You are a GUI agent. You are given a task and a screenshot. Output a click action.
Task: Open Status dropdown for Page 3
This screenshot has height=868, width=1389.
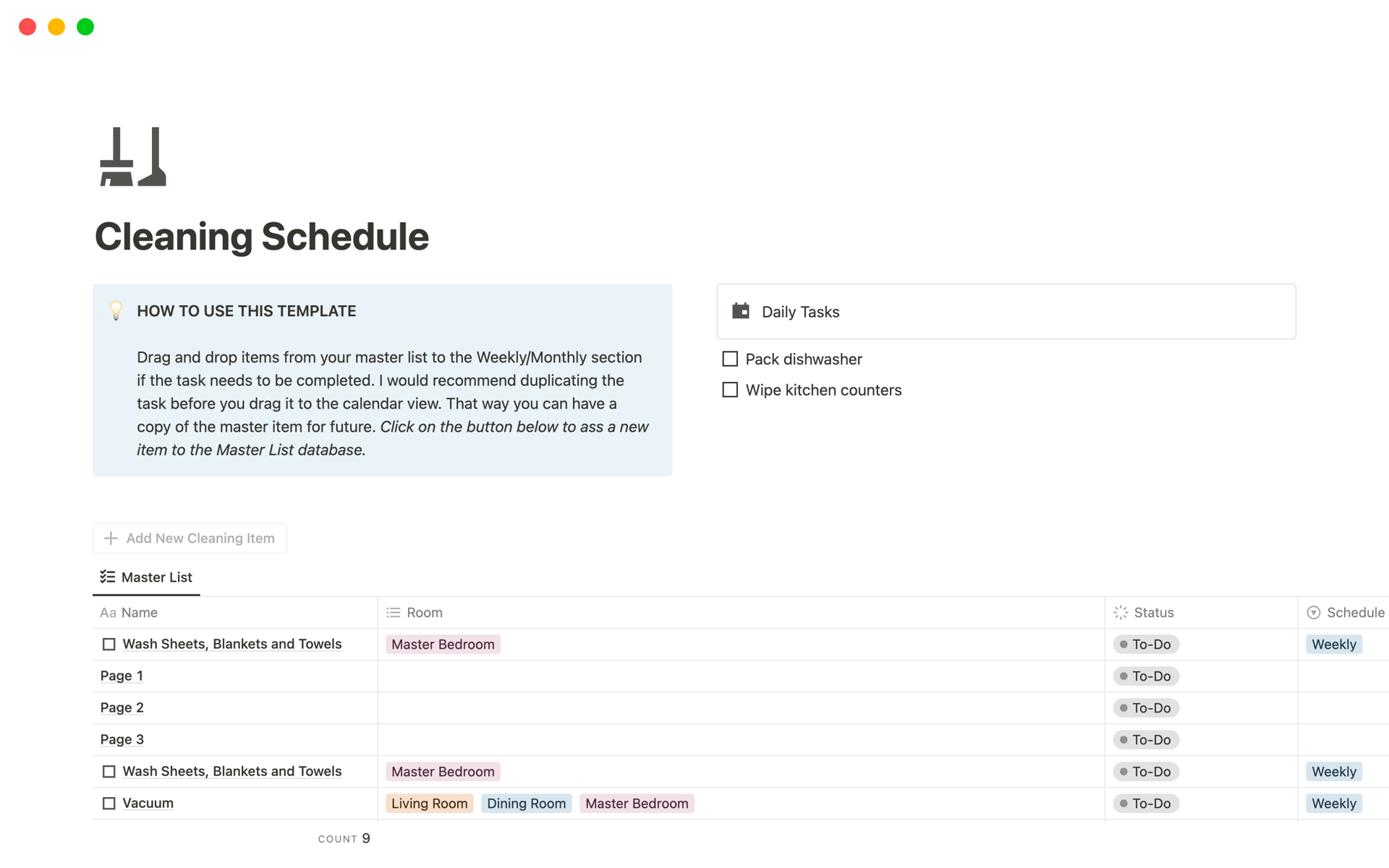coord(1146,740)
